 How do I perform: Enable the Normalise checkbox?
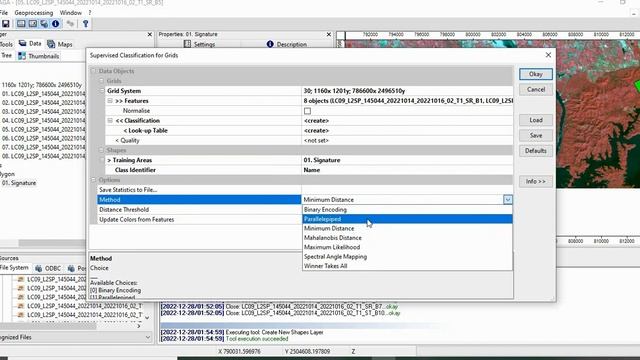coord(307,111)
